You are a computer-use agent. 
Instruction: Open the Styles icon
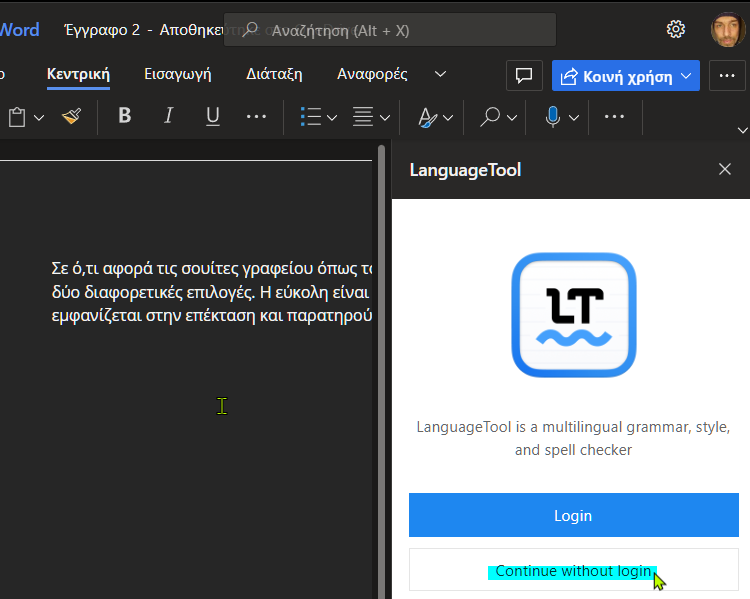(x=427, y=118)
